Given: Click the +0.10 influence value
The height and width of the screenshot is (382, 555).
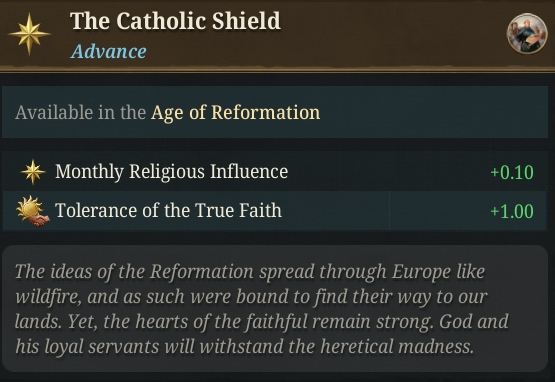Looking at the screenshot, I should point(512,172).
